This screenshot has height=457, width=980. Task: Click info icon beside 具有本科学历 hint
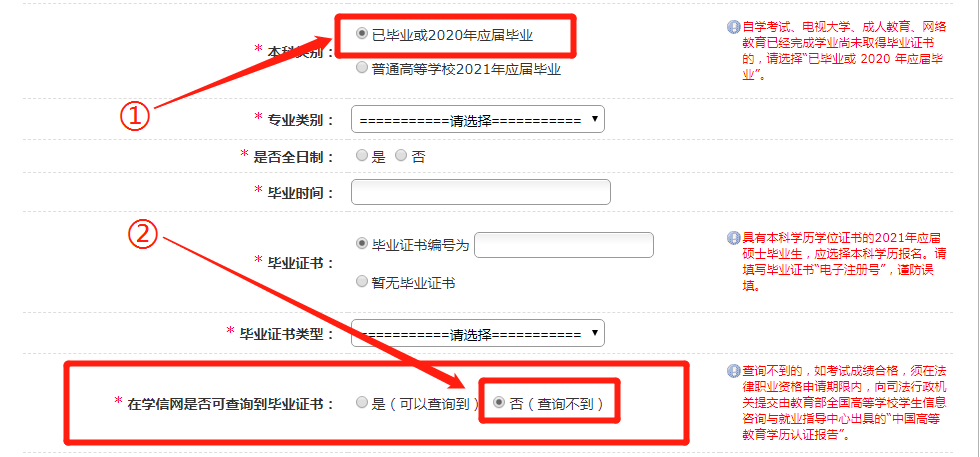tap(733, 238)
